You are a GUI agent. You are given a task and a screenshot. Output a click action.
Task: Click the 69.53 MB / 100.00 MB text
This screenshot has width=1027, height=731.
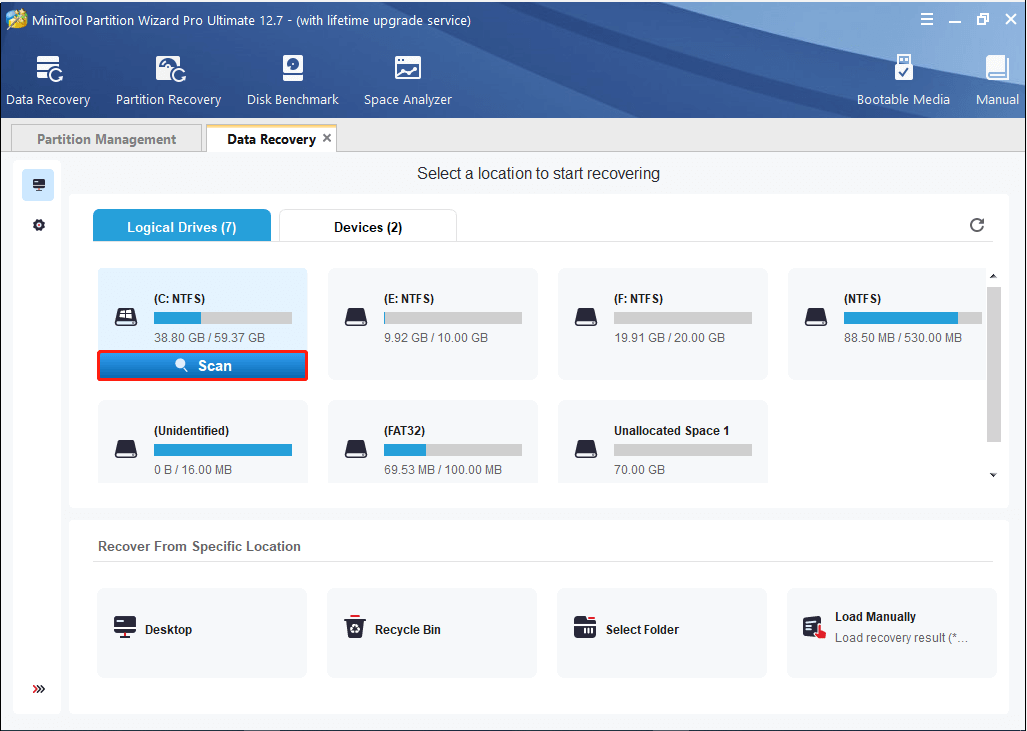(x=443, y=470)
